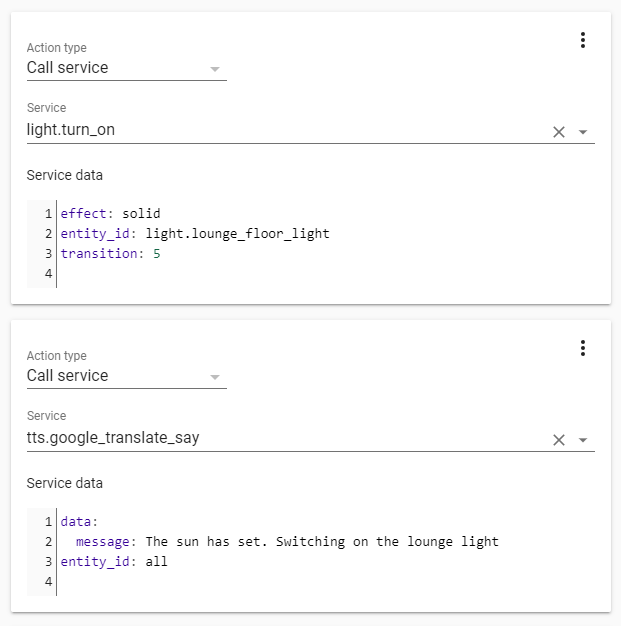This screenshot has height=626, width=621.
Task: Click into the light.turn_on service input
Action: point(280,130)
